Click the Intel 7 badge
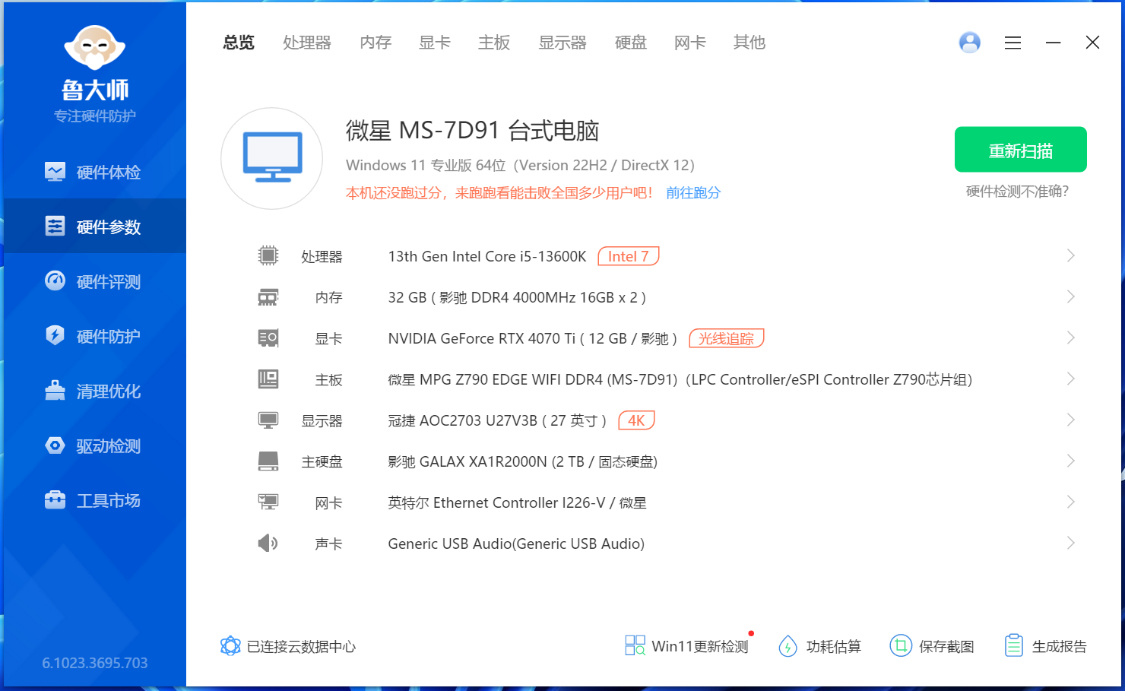Image resolution: width=1125 pixels, height=691 pixels. 628,256
